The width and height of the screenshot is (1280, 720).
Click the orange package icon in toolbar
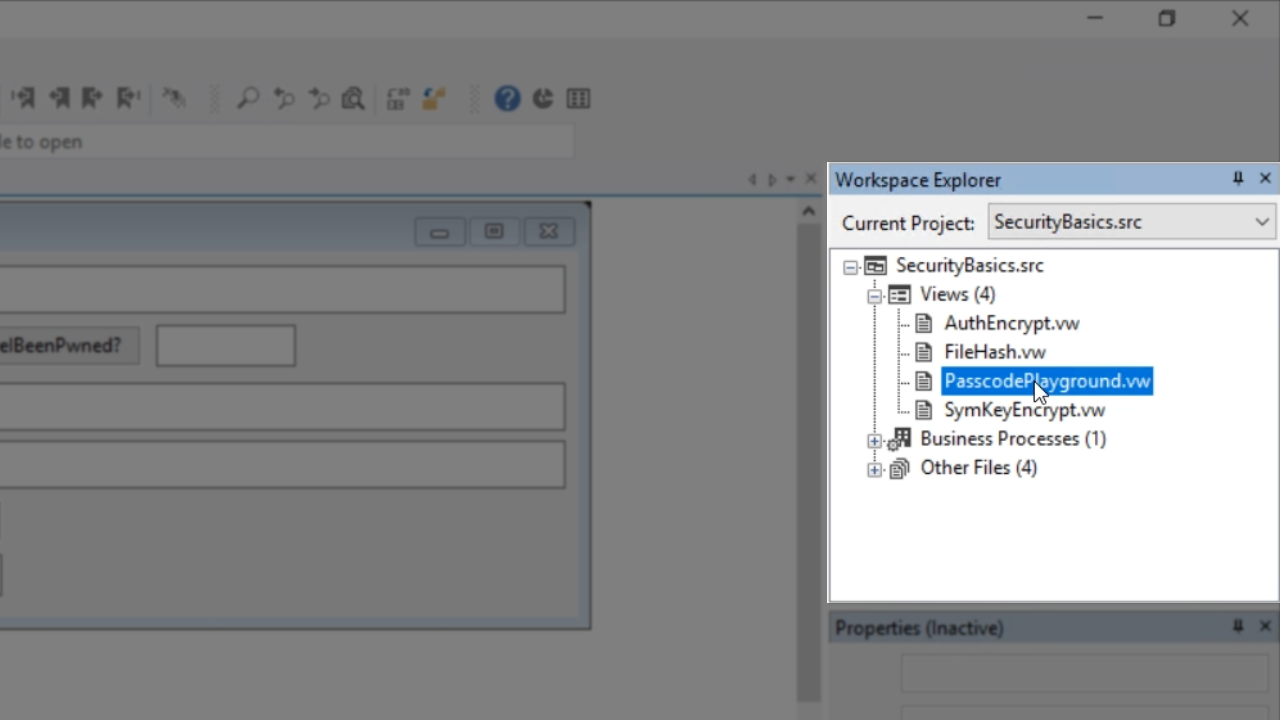(x=433, y=98)
